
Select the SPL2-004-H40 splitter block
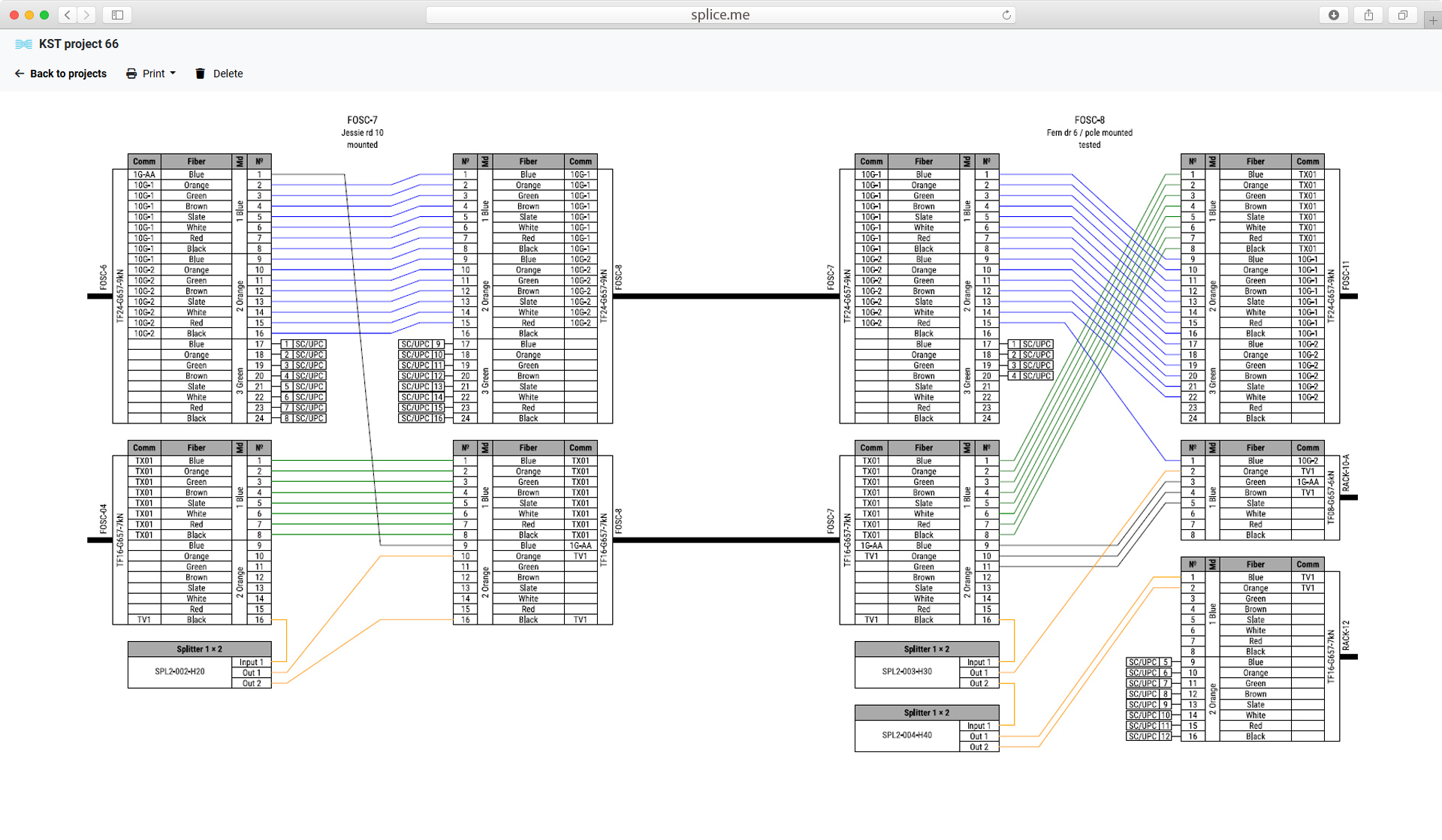tap(907, 736)
